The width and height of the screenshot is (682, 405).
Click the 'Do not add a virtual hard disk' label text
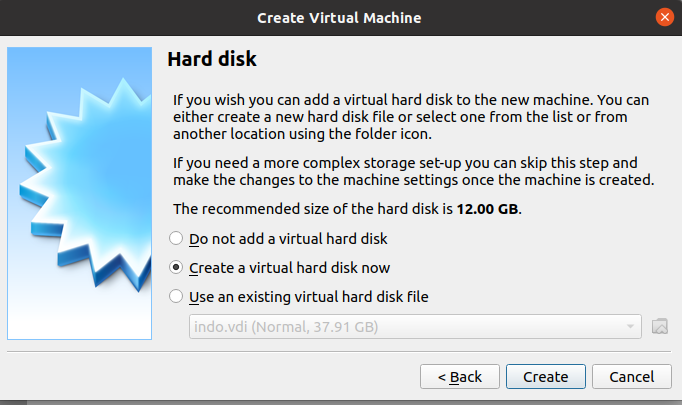pos(288,239)
